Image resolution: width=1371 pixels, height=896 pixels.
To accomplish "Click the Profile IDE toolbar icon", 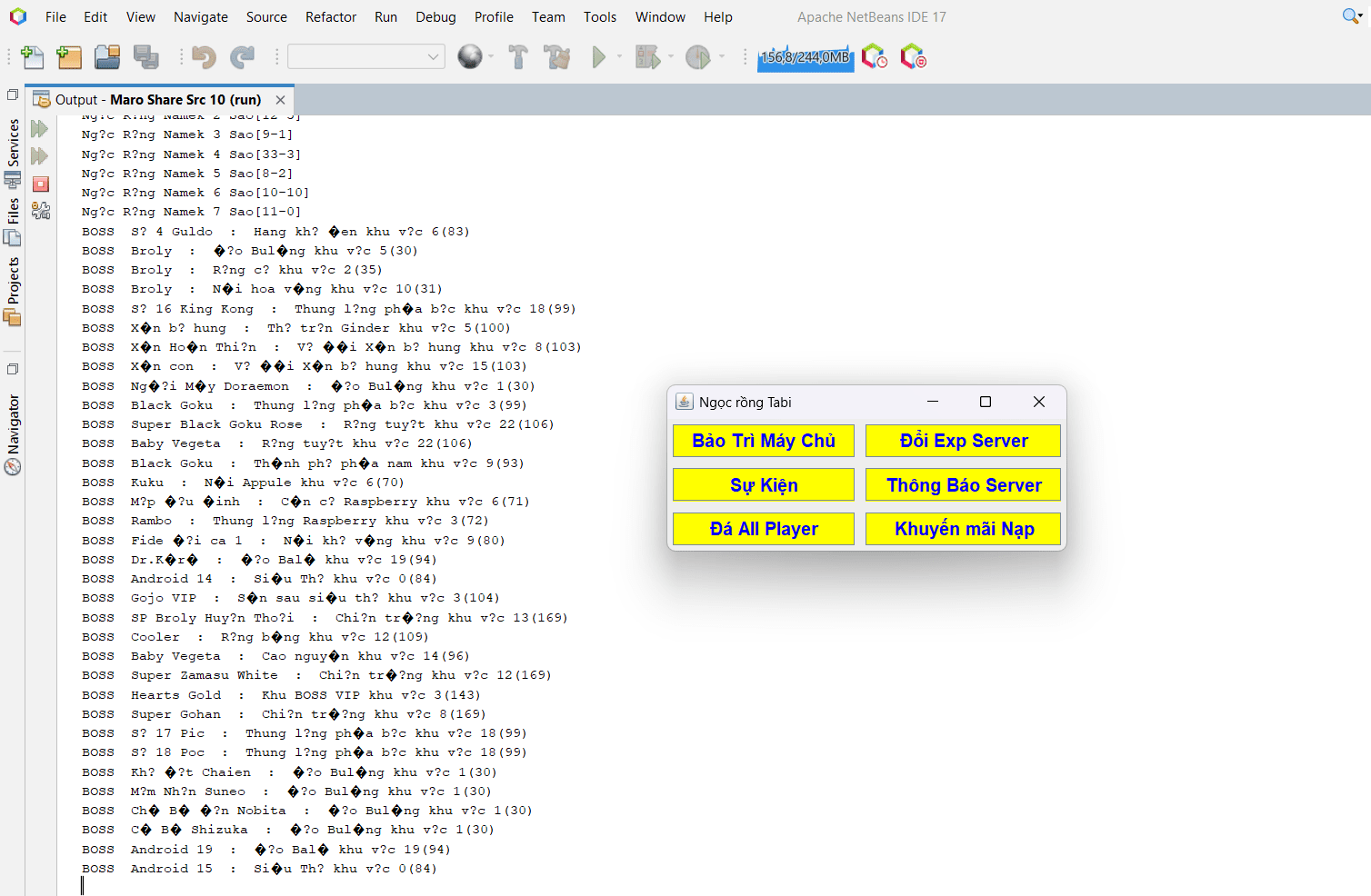I will pyautogui.click(x=875, y=56).
